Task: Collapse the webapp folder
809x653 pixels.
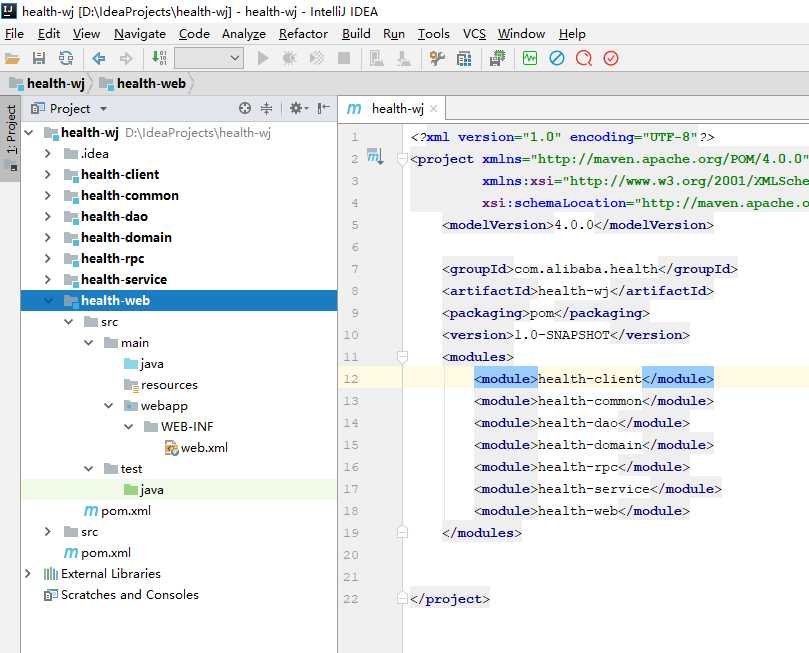Action: click(108, 406)
